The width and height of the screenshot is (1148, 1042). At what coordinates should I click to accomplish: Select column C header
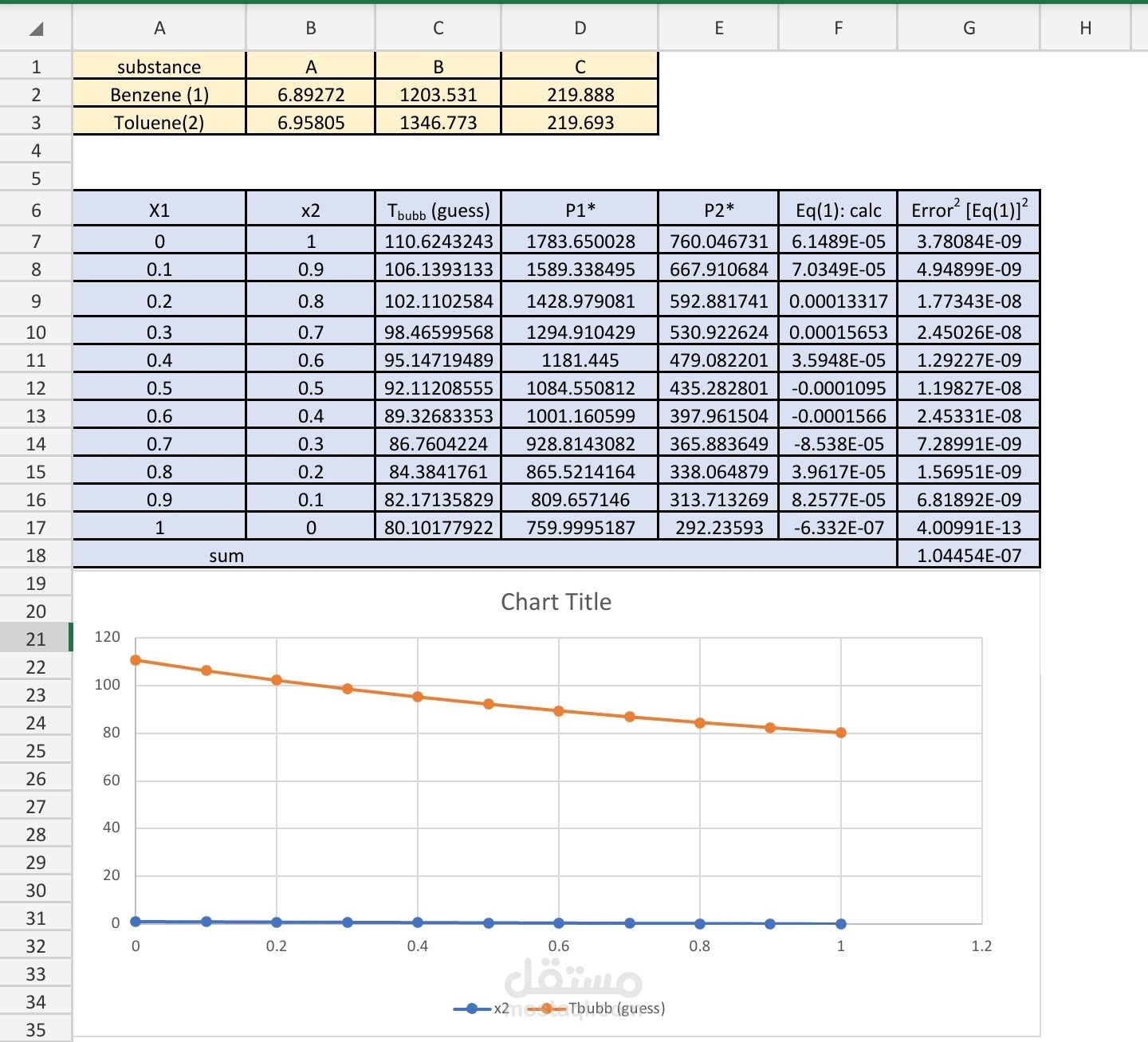438,28
